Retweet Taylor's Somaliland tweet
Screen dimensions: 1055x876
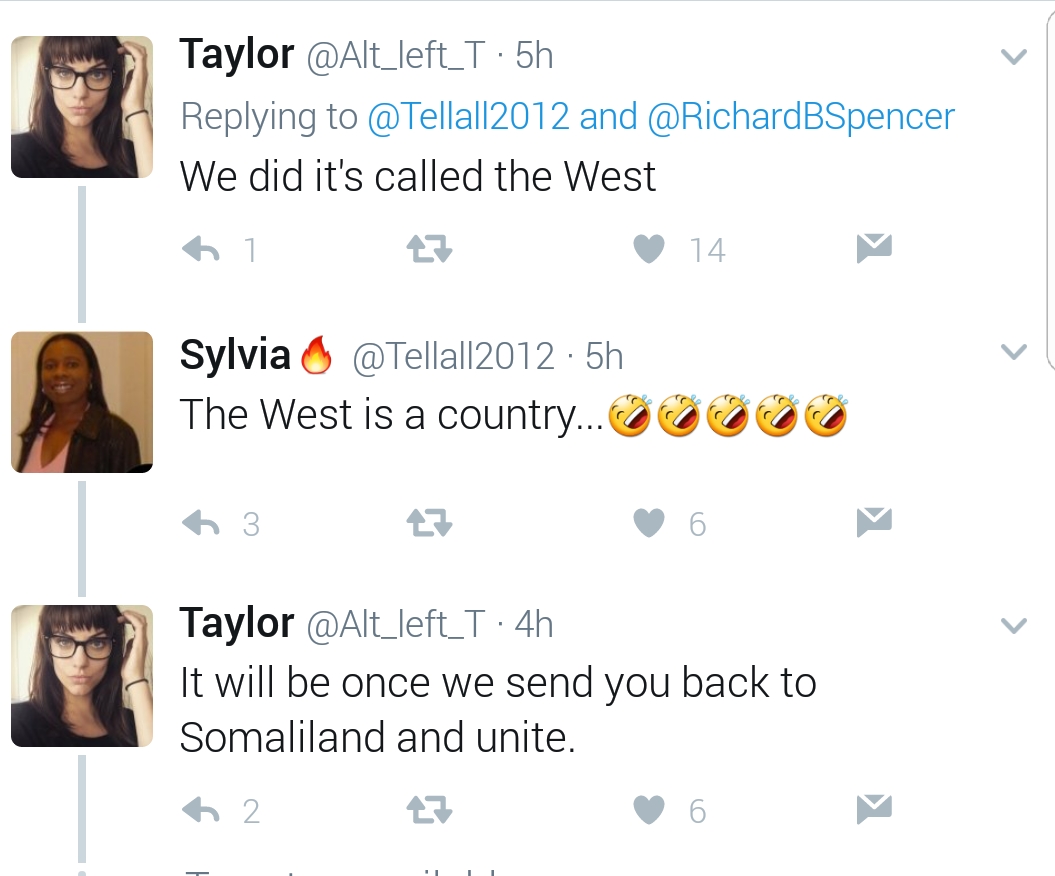pos(431,810)
